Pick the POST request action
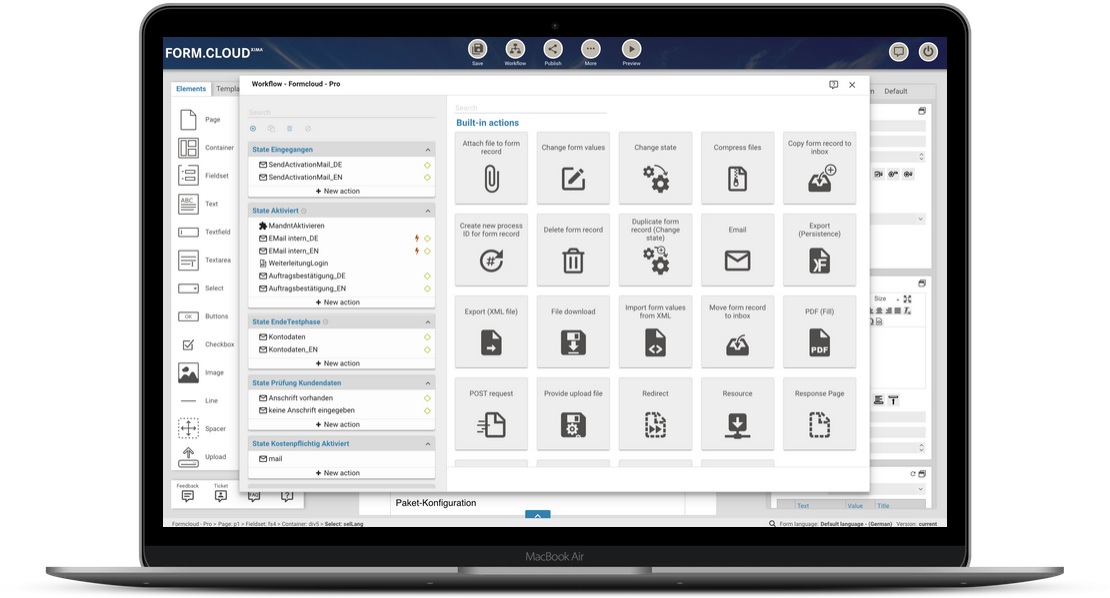The width and height of the screenshot is (1110, 598). pyautogui.click(x=491, y=414)
